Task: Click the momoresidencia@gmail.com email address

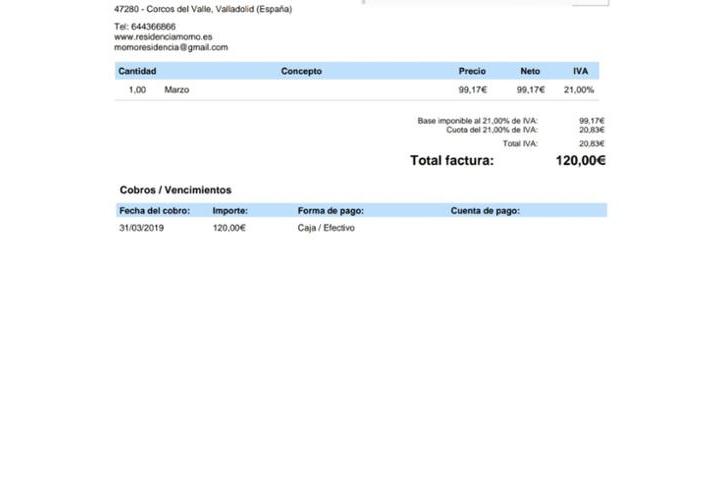Action: 171,47
